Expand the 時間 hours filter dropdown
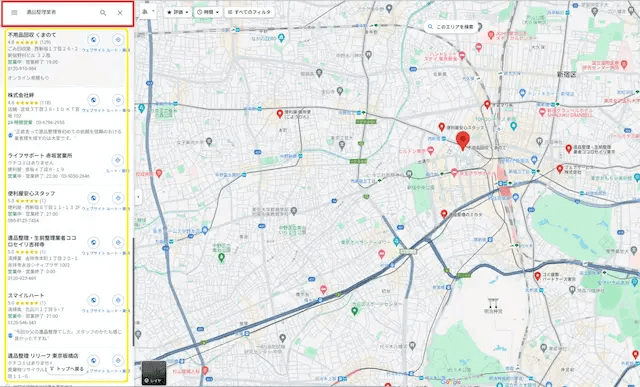The width and height of the screenshot is (640, 387). [208, 12]
